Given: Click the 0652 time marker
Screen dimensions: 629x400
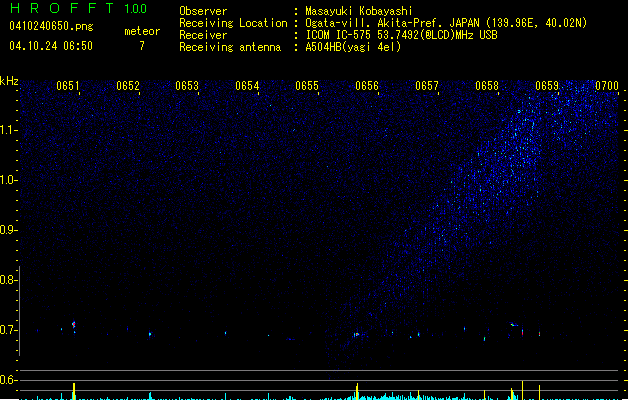Looking at the screenshot, I should (x=128, y=86).
